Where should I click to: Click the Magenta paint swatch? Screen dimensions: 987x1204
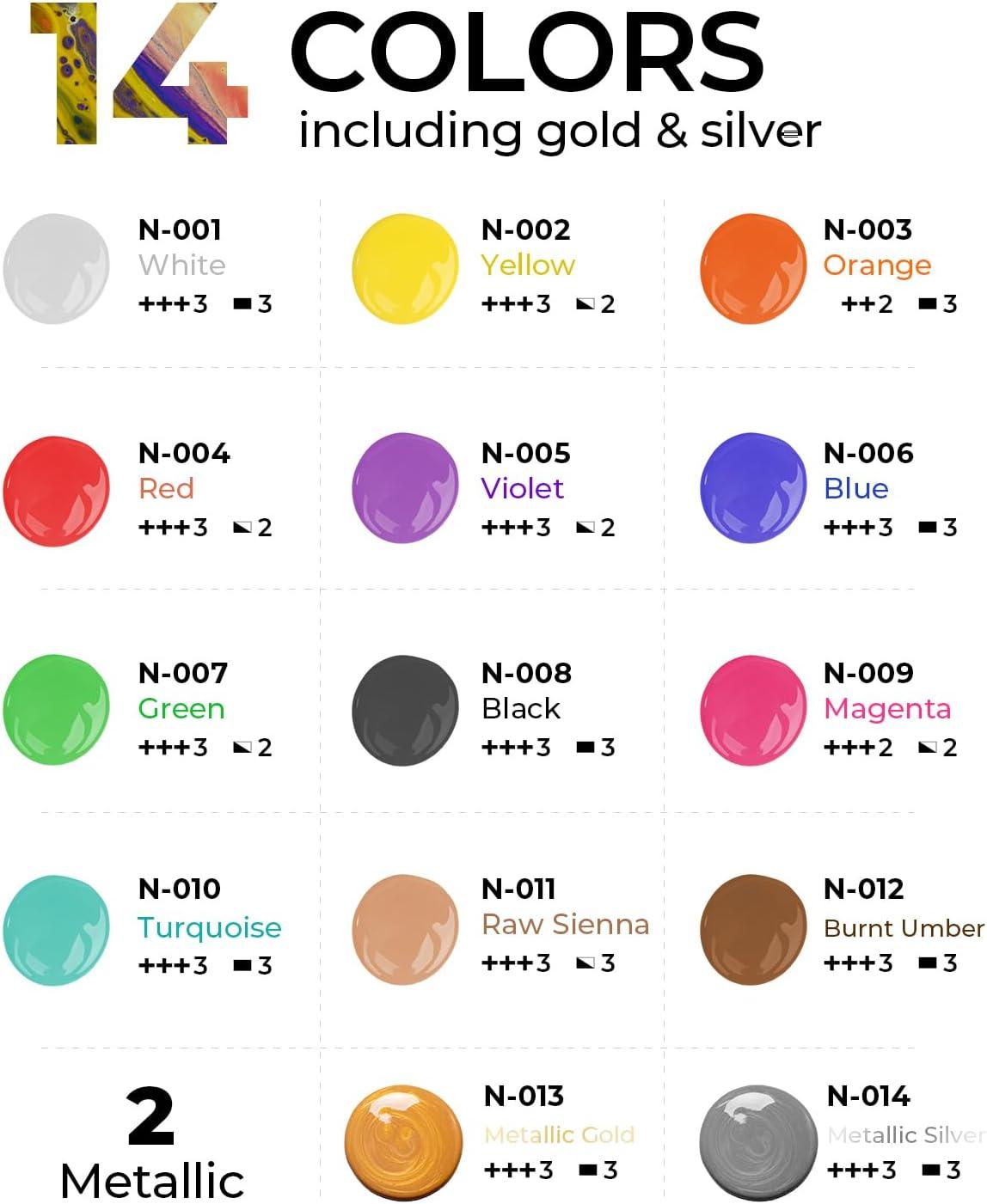(754, 710)
